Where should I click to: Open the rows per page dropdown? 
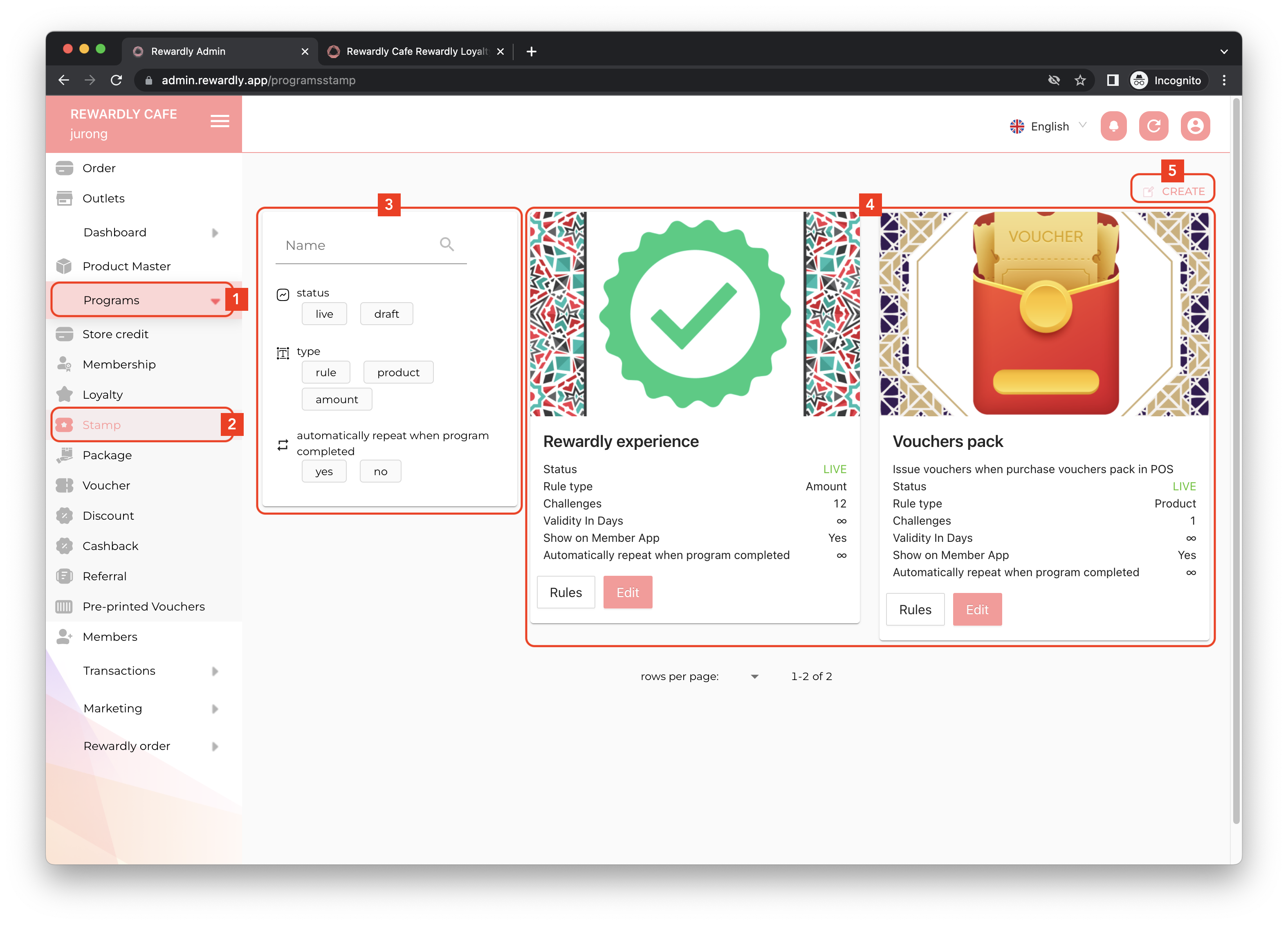click(754, 676)
